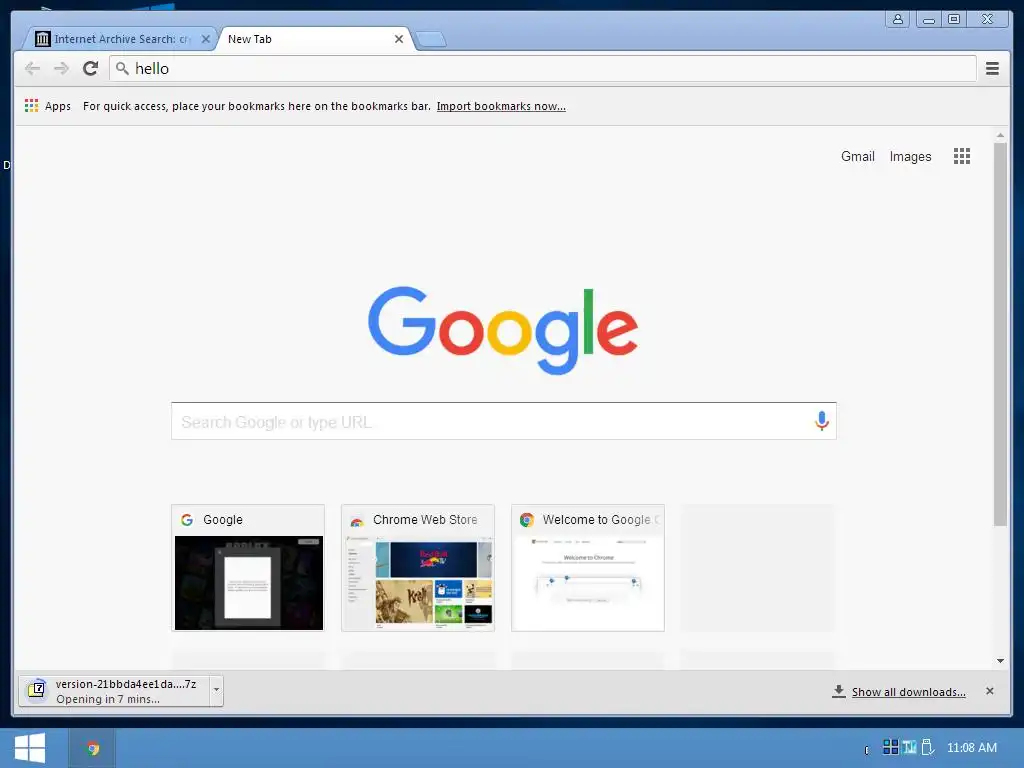
Task: Click the Import bookmarks now link
Action: click(x=501, y=106)
